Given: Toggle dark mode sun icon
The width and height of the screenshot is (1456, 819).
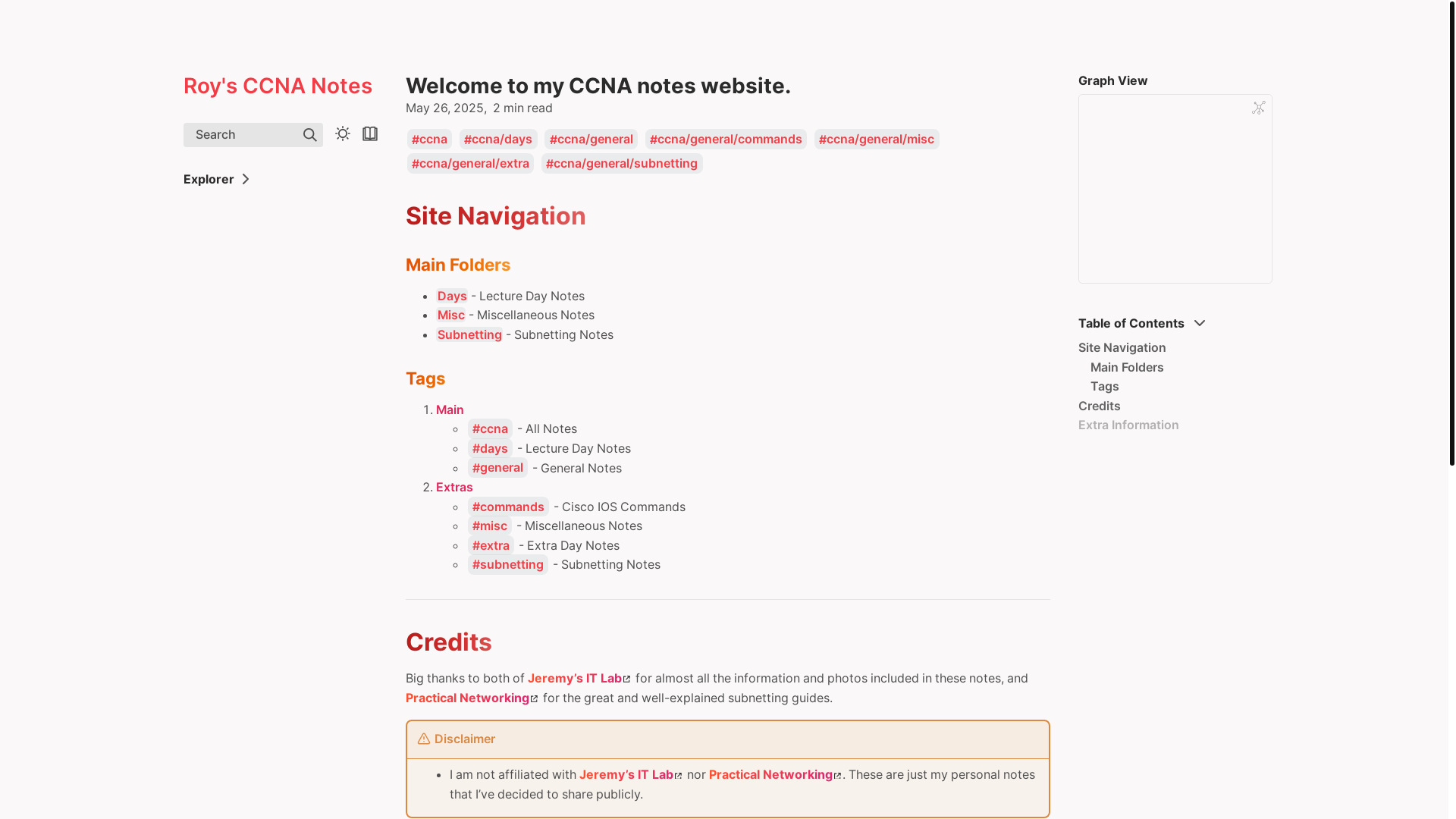Looking at the screenshot, I should coord(343,133).
